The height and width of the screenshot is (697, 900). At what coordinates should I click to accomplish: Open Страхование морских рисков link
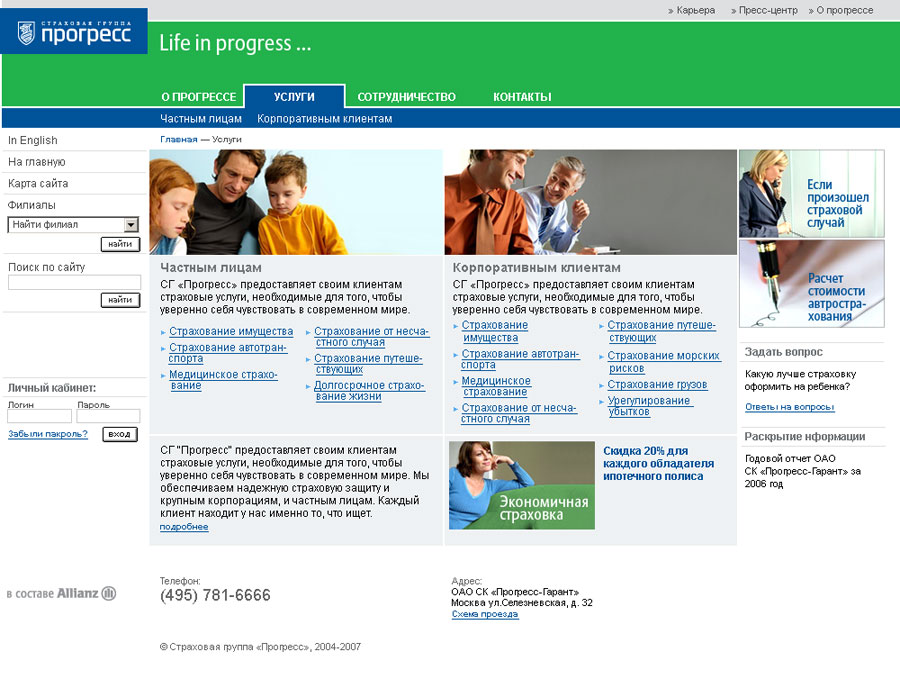(x=664, y=362)
